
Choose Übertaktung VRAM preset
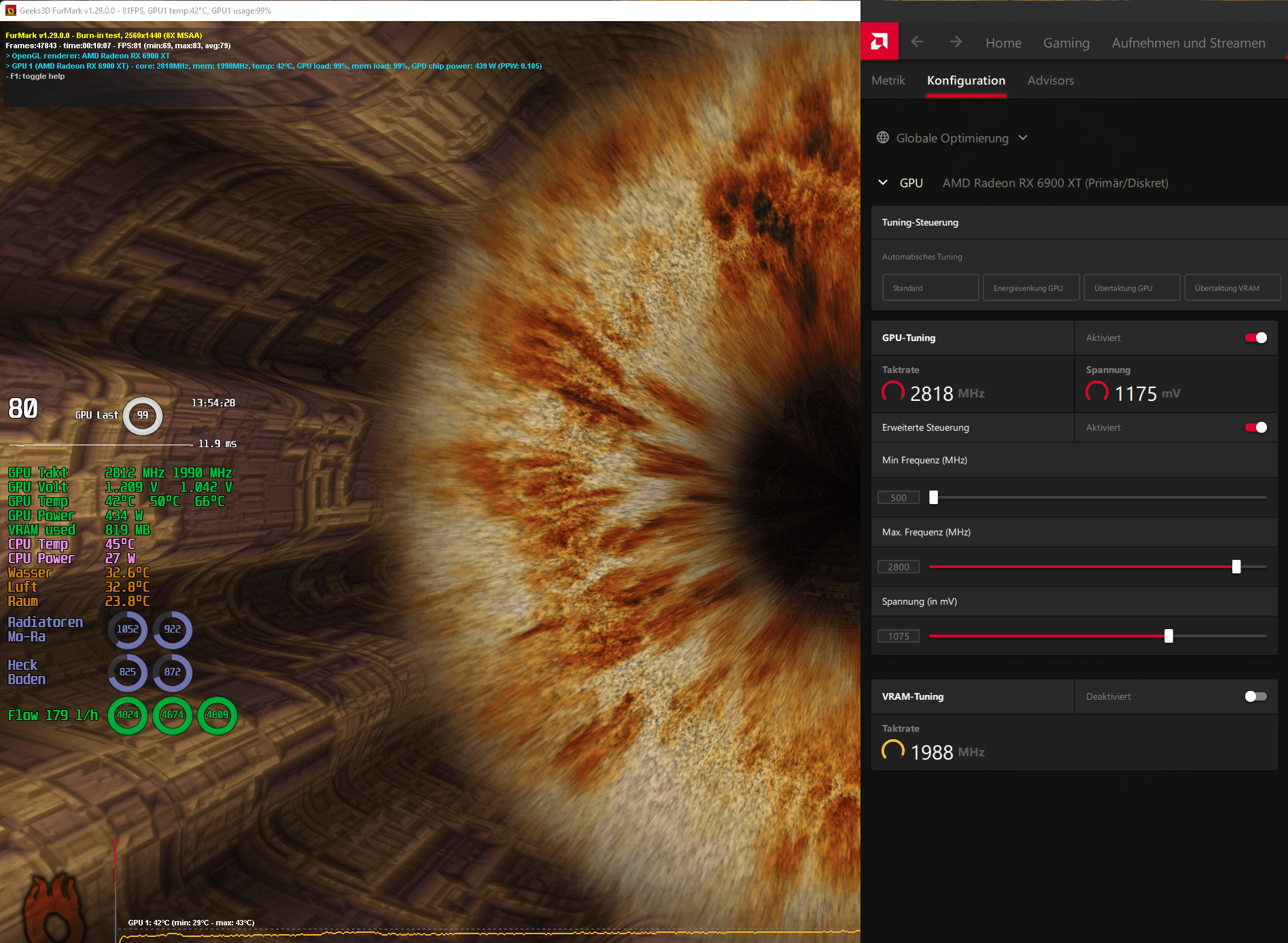[1232, 287]
